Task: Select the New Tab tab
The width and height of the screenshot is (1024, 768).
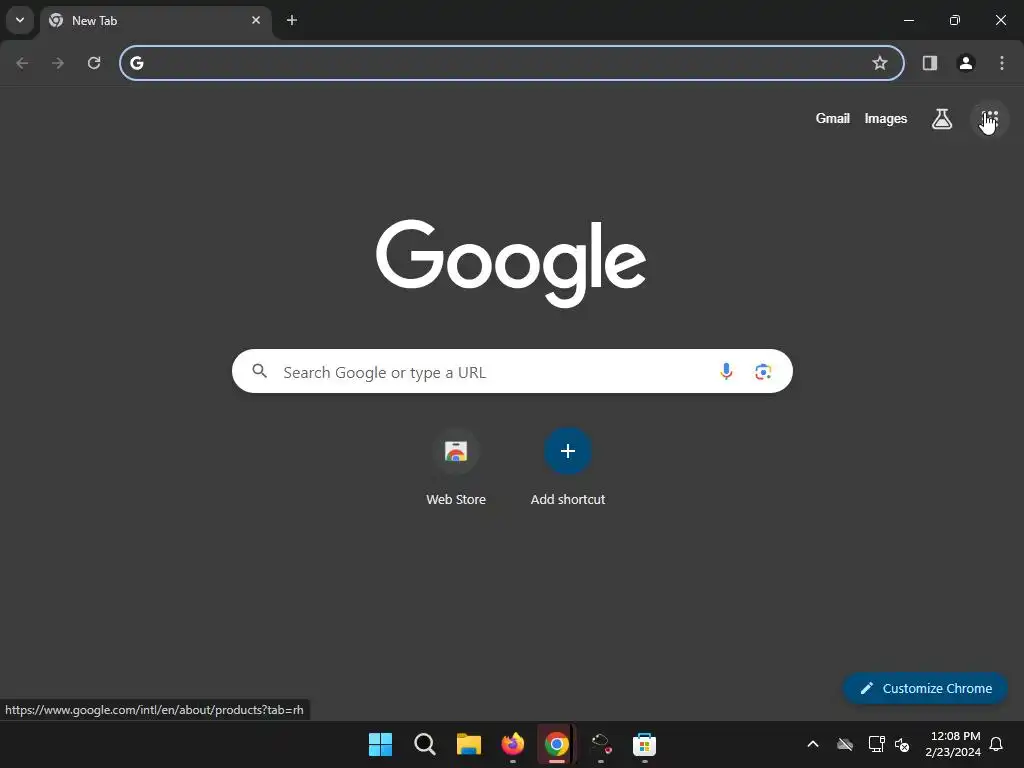Action: point(155,21)
